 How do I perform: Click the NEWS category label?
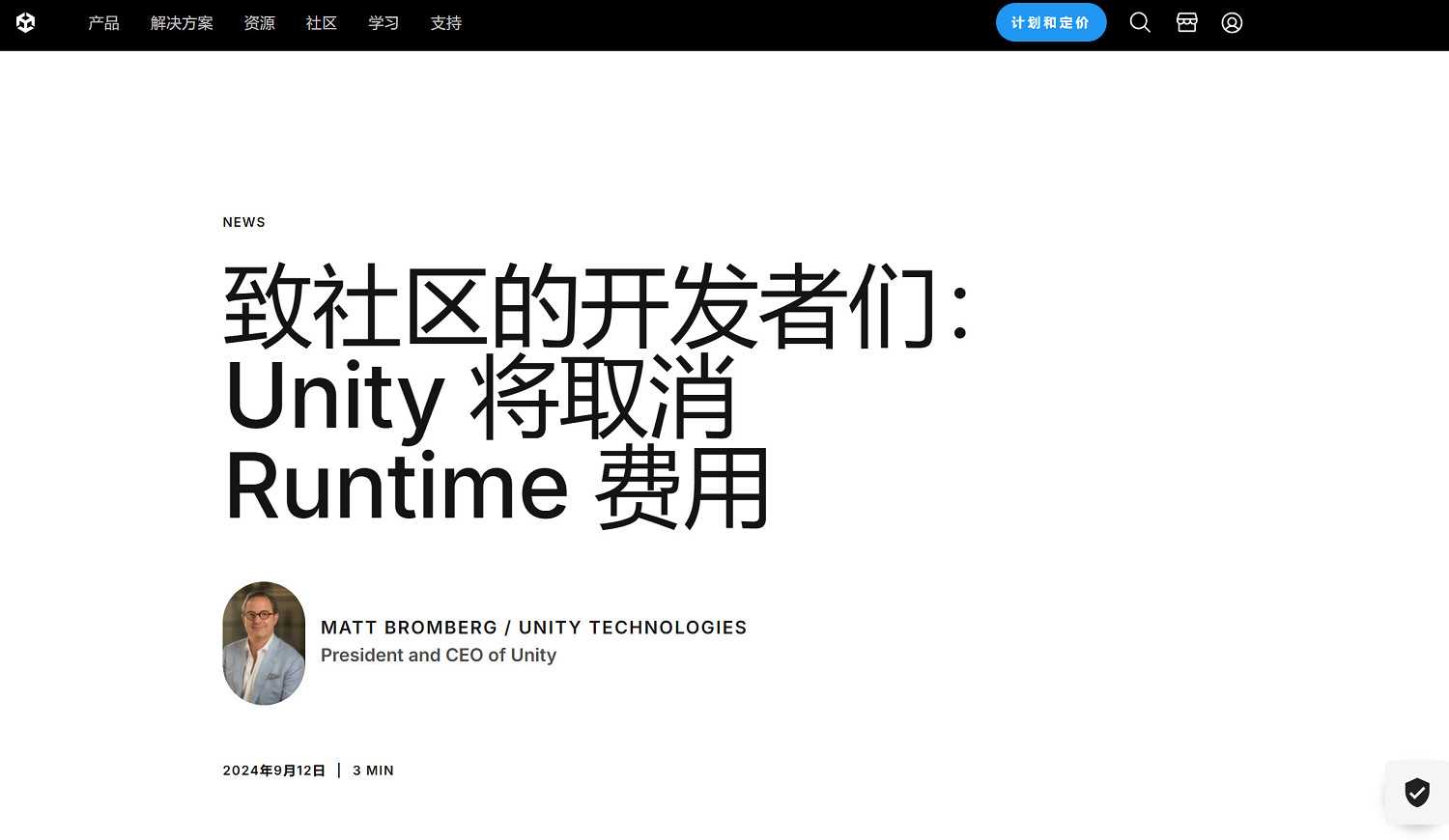[x=243, y=222]
